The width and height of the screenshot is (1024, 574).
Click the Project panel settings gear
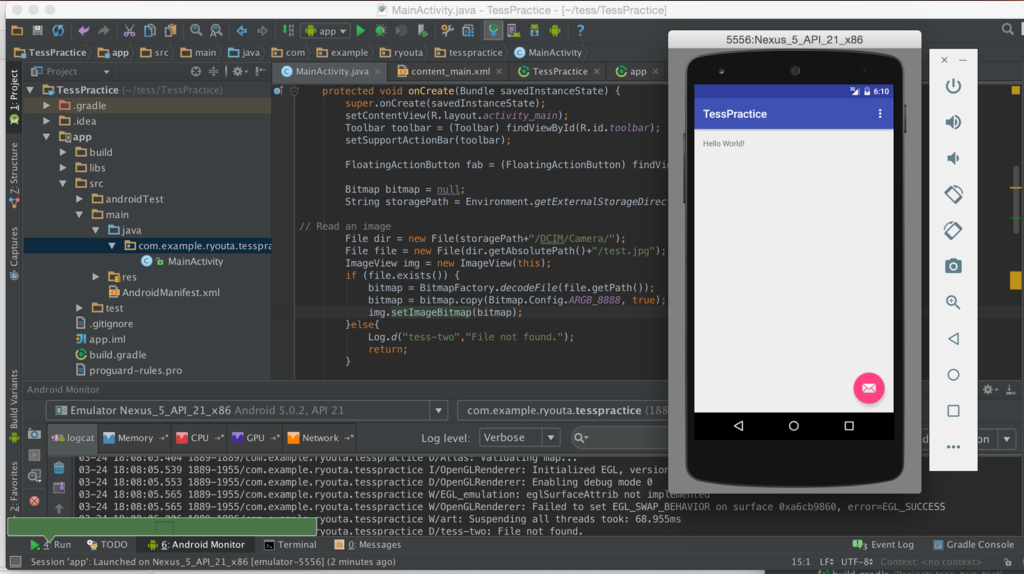coord(238,71)
